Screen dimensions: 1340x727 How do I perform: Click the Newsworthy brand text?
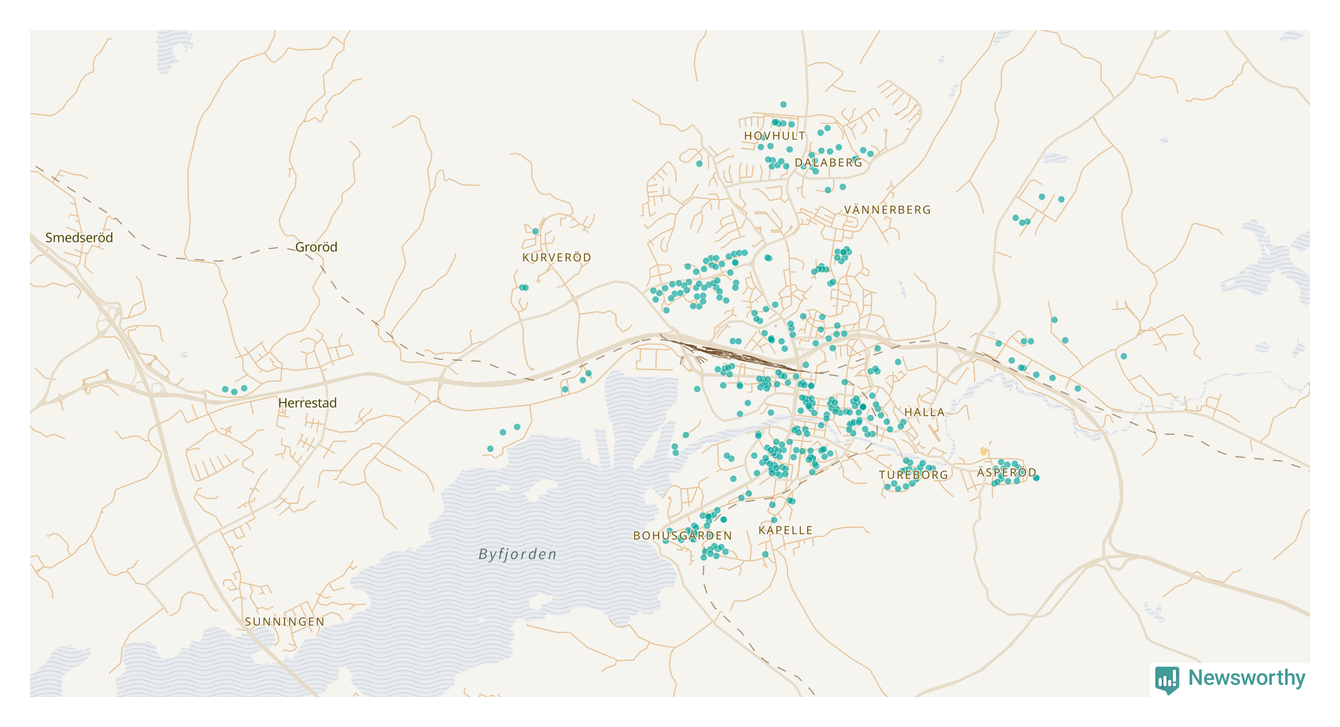click(1246, 678)
